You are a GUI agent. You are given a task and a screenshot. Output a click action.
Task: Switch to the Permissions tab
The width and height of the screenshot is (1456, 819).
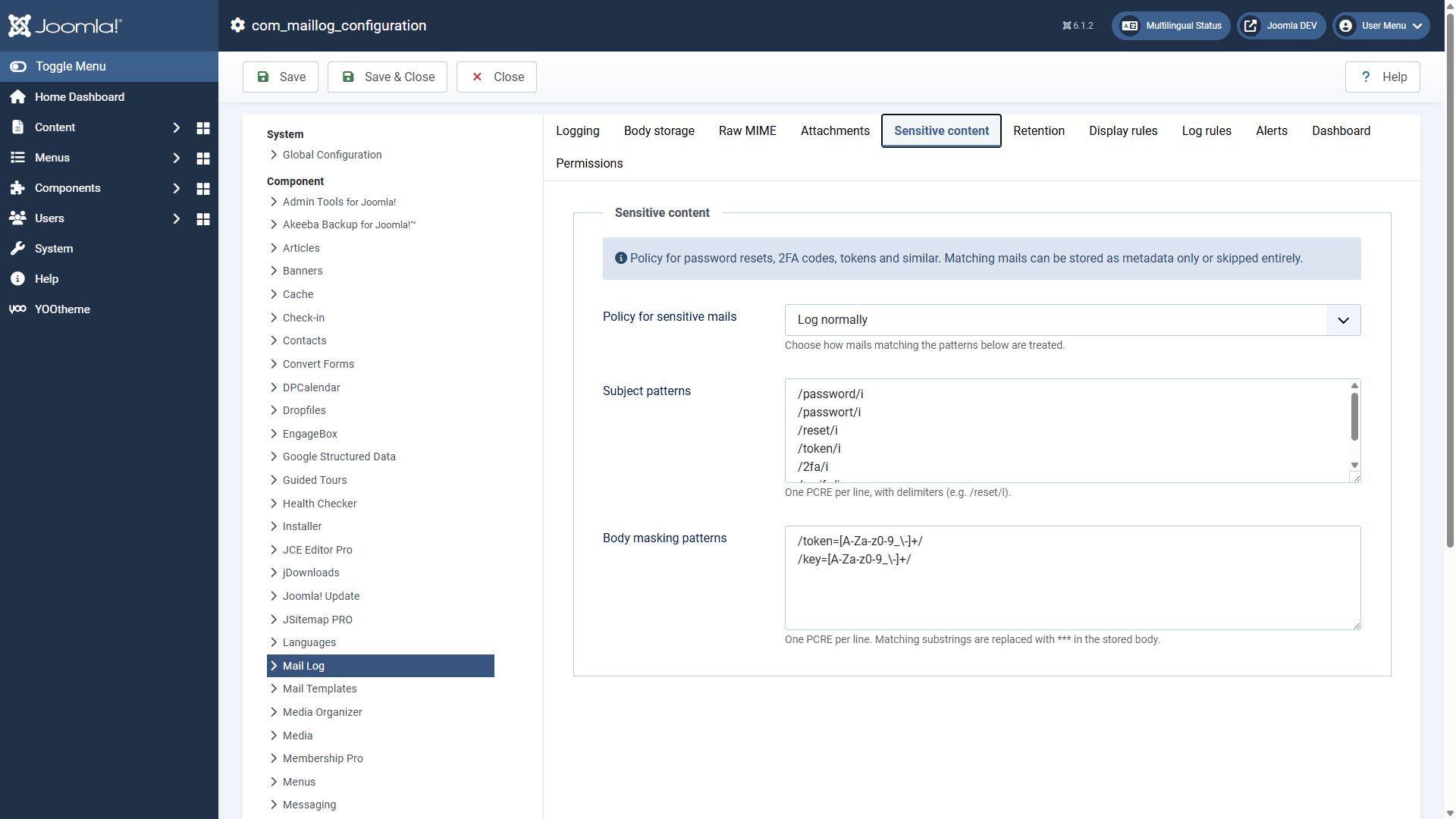click(589, 163)
